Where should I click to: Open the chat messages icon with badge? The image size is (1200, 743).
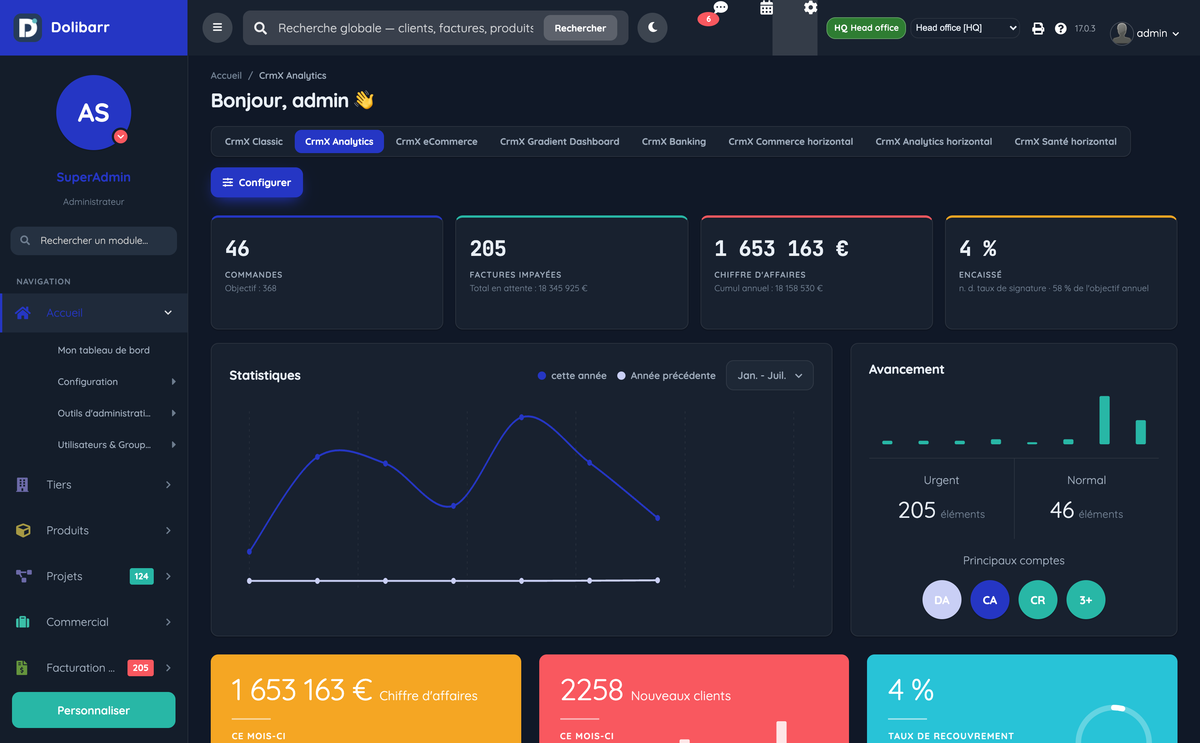720,8
